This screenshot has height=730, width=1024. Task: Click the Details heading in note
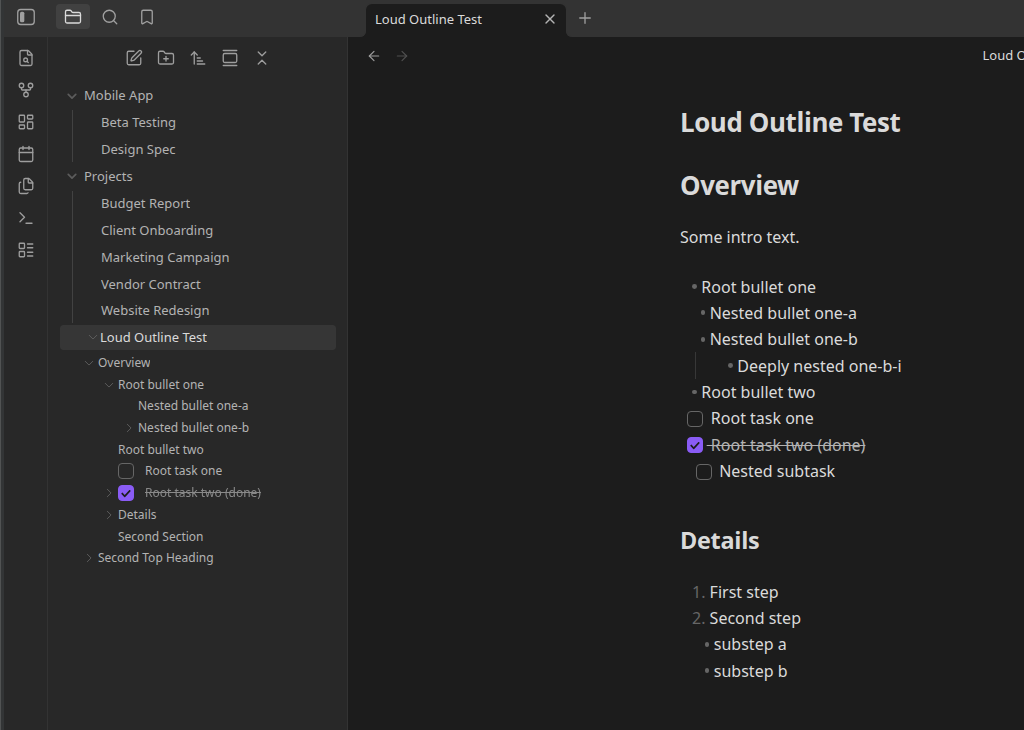(720, 541)
